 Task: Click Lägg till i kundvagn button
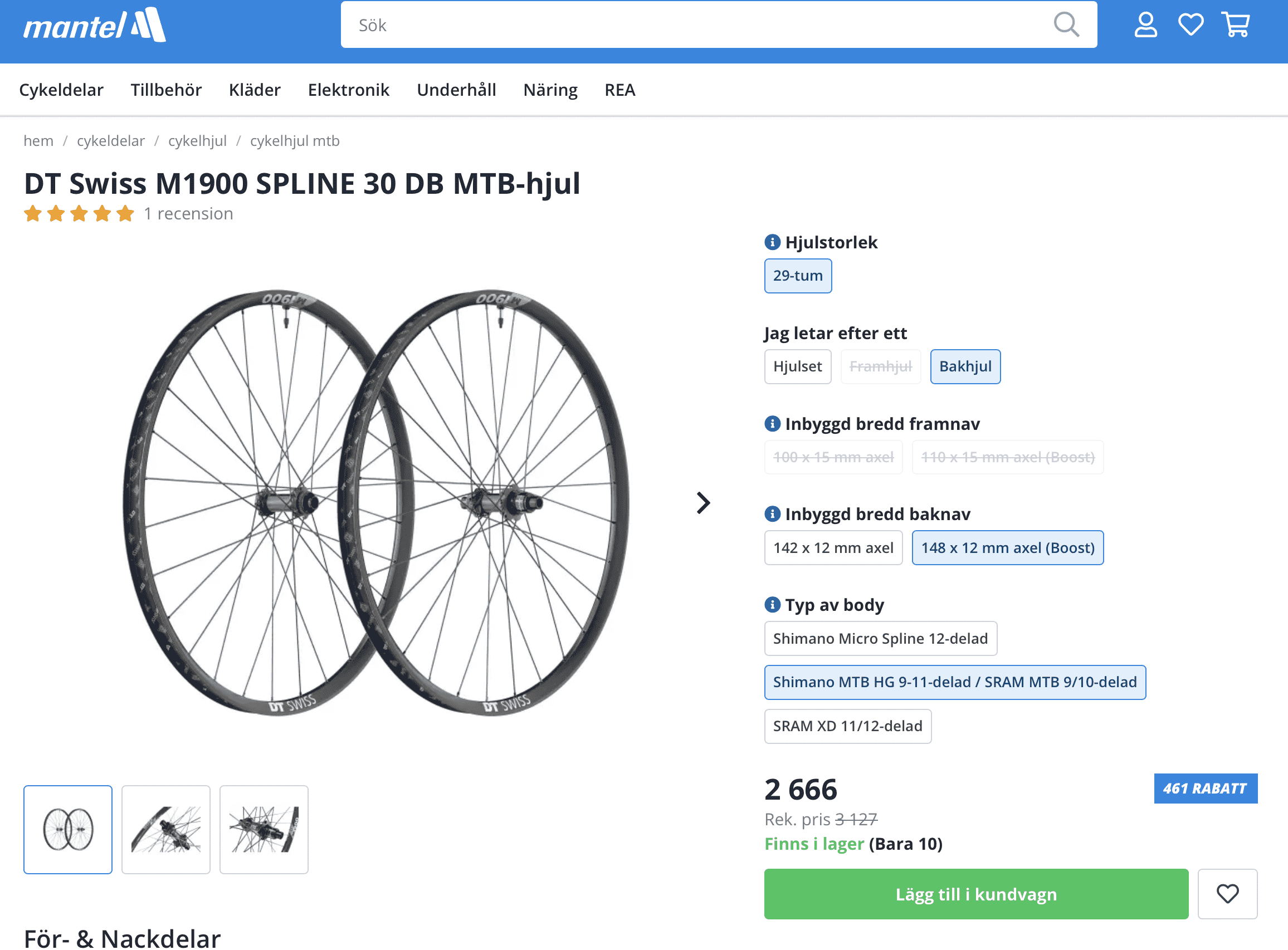click(975, 894)
